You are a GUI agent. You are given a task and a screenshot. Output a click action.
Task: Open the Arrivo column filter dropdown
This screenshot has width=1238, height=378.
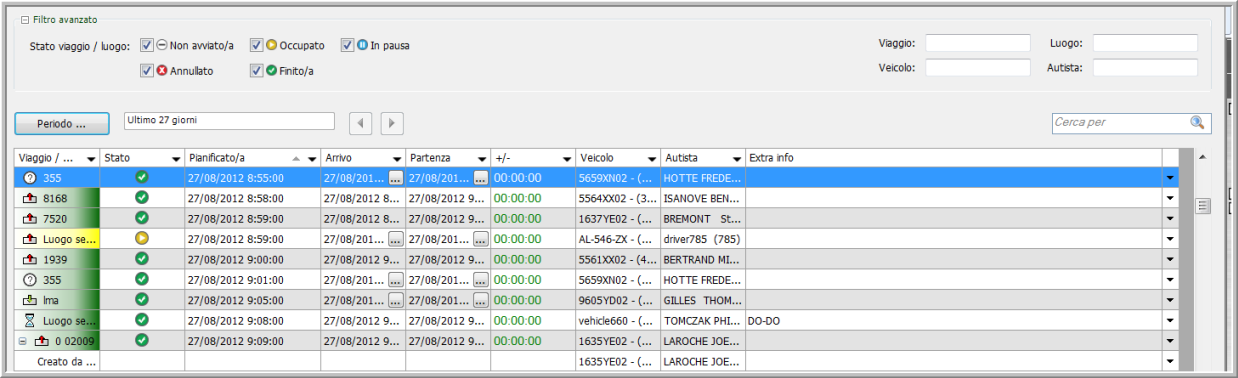click(x=397, y=159)
